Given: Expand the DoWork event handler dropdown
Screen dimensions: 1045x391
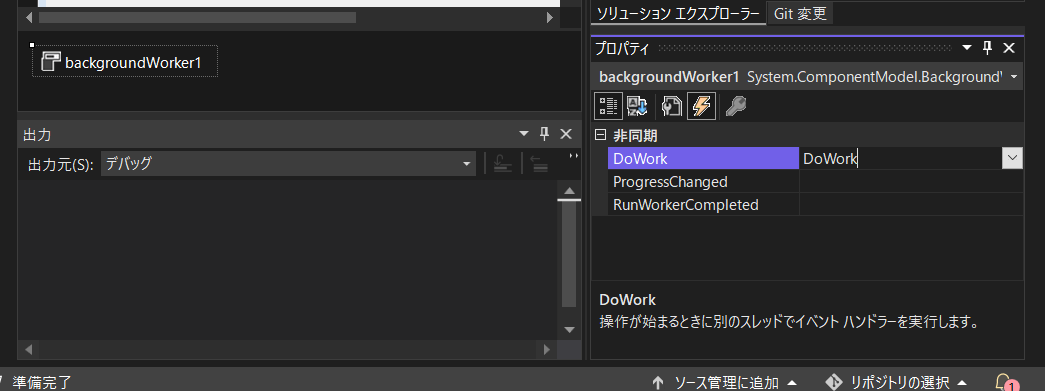Looking at the screenshot, I should (1012, 159).
